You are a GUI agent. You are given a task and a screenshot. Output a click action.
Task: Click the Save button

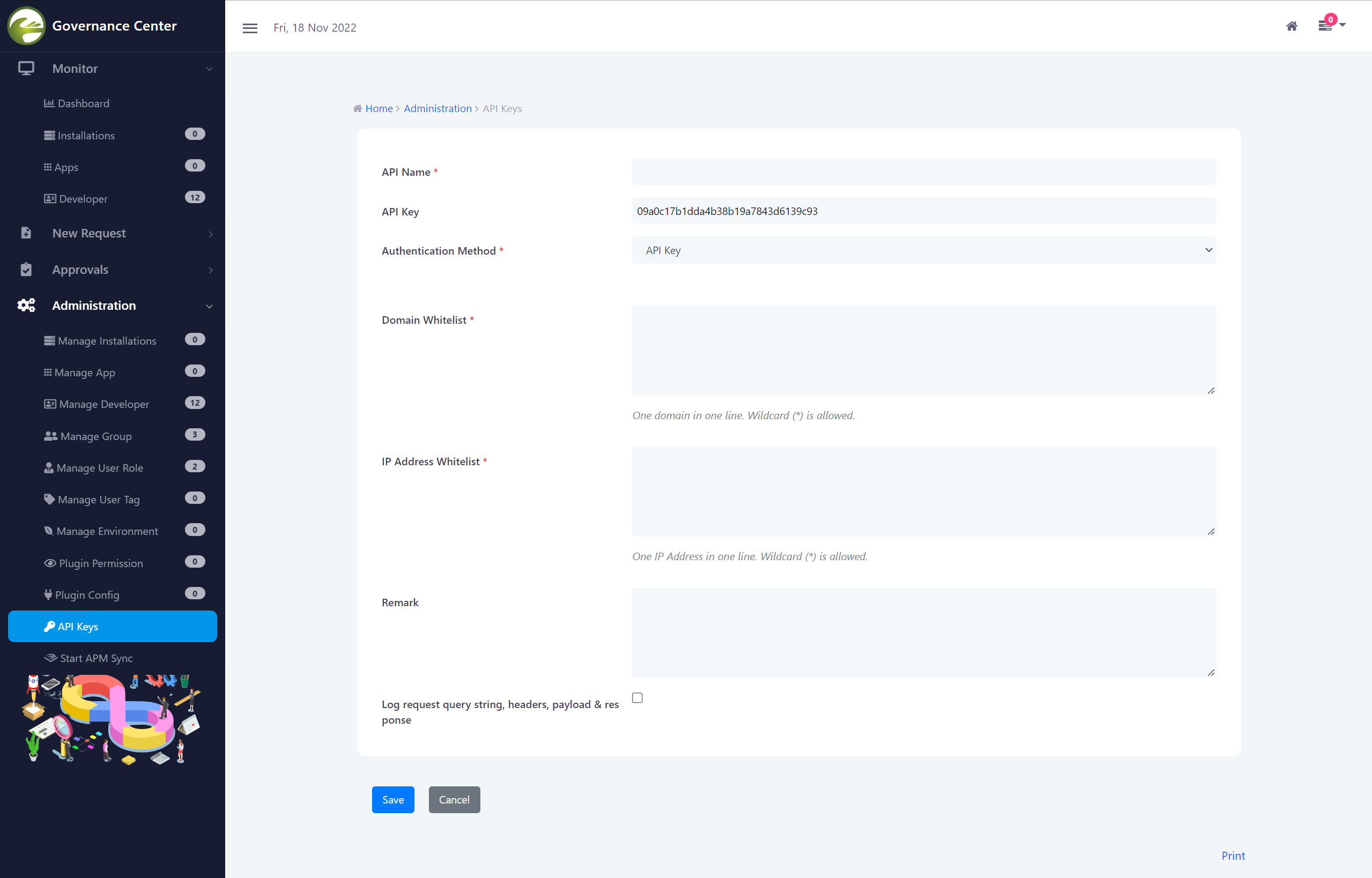pos(393,799)
